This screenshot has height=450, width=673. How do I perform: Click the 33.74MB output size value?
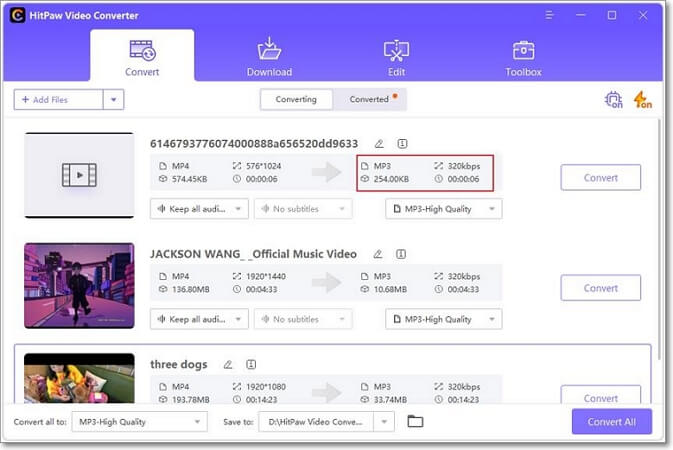click(x=390, y=400)
